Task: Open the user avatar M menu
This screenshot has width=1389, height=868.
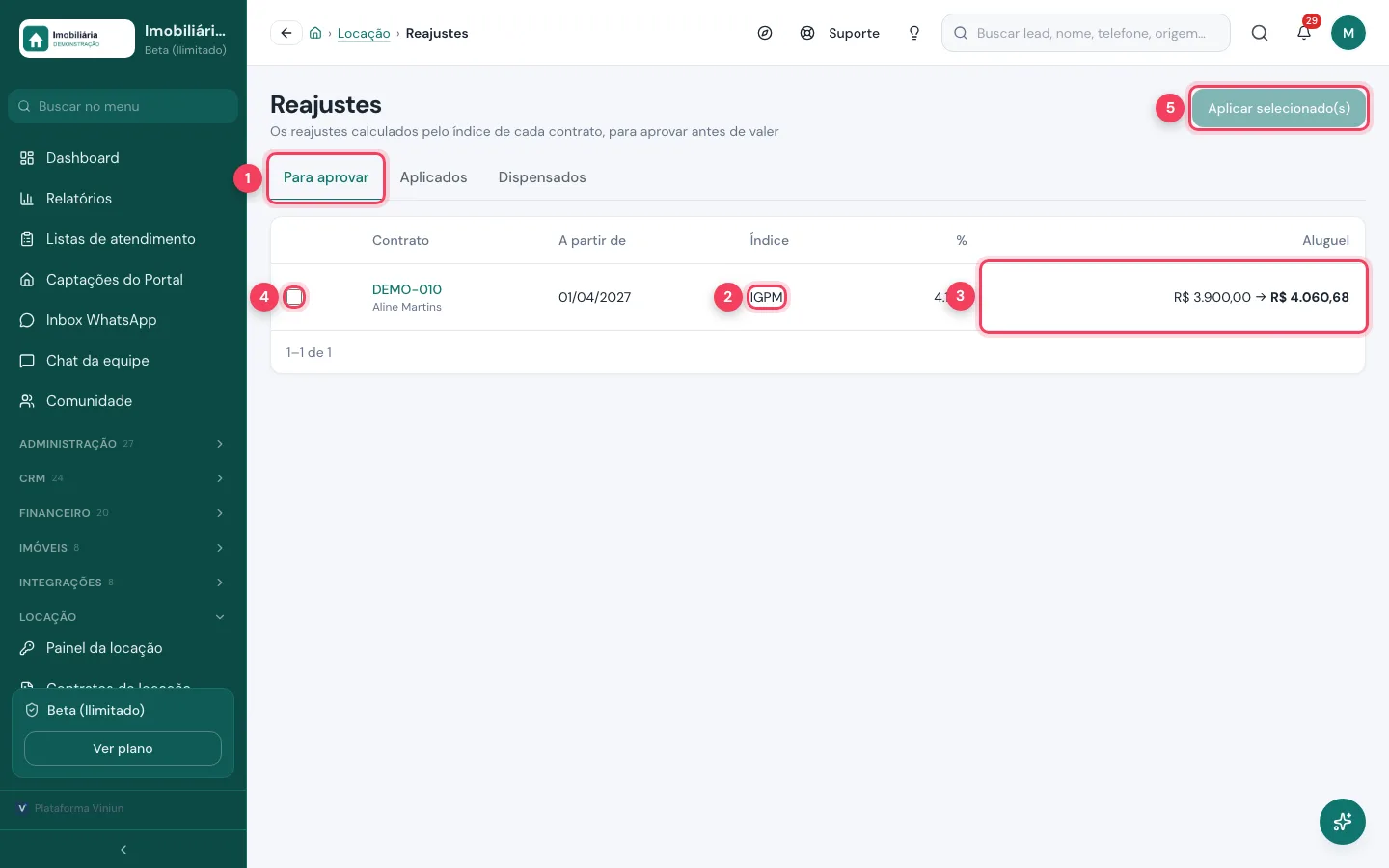Action: pyautogui.click(x=1348, y=33)
